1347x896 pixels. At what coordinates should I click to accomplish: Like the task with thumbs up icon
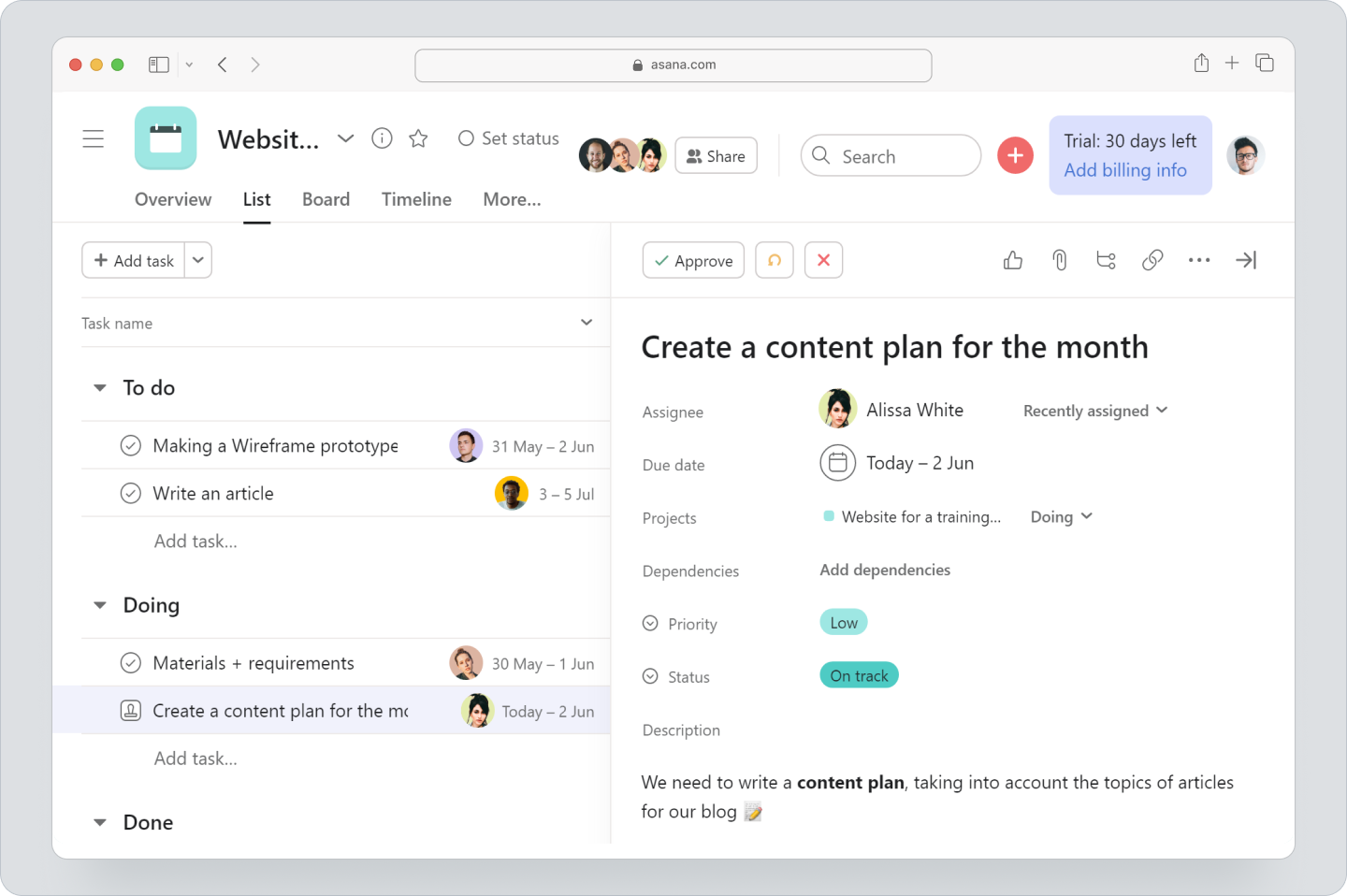[x=1012, y=260]
